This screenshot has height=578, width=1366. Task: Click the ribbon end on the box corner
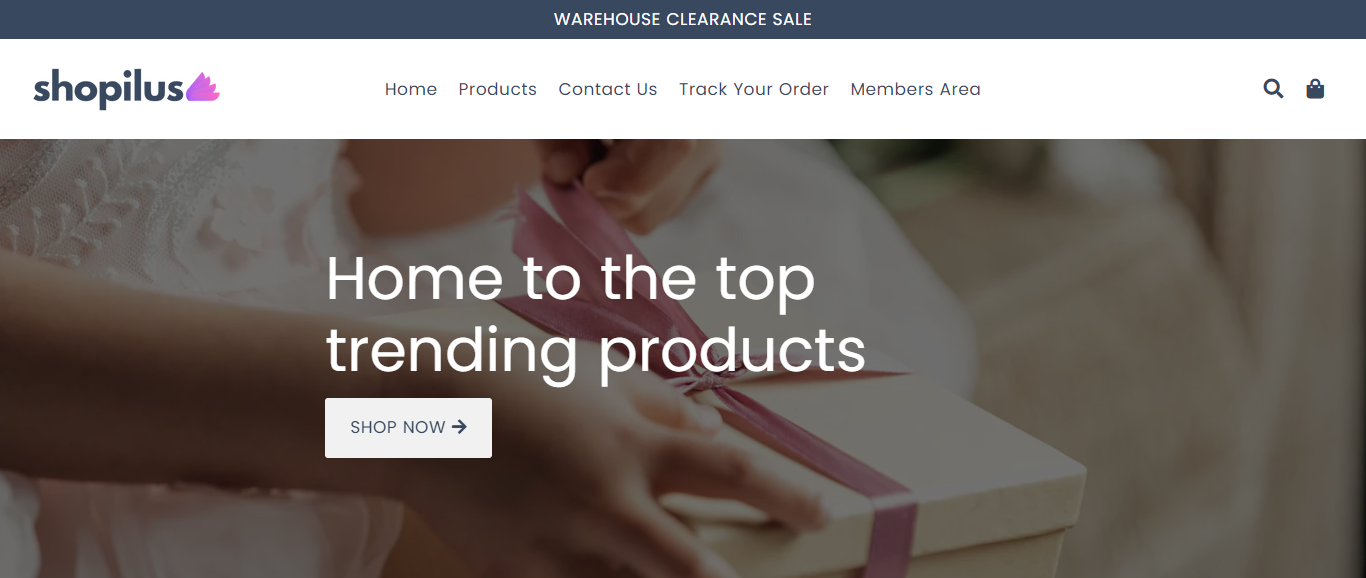890,530
